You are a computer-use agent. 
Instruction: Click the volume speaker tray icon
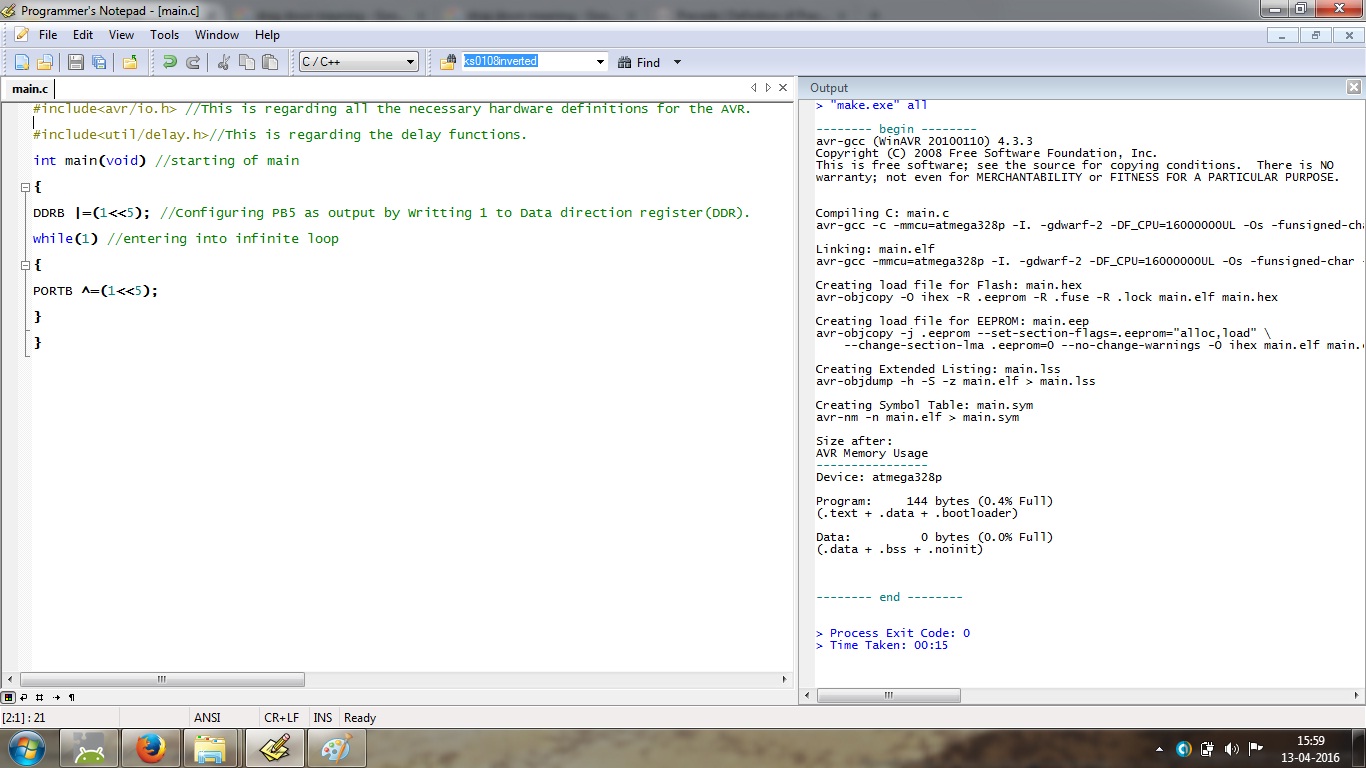(1231, 748)
